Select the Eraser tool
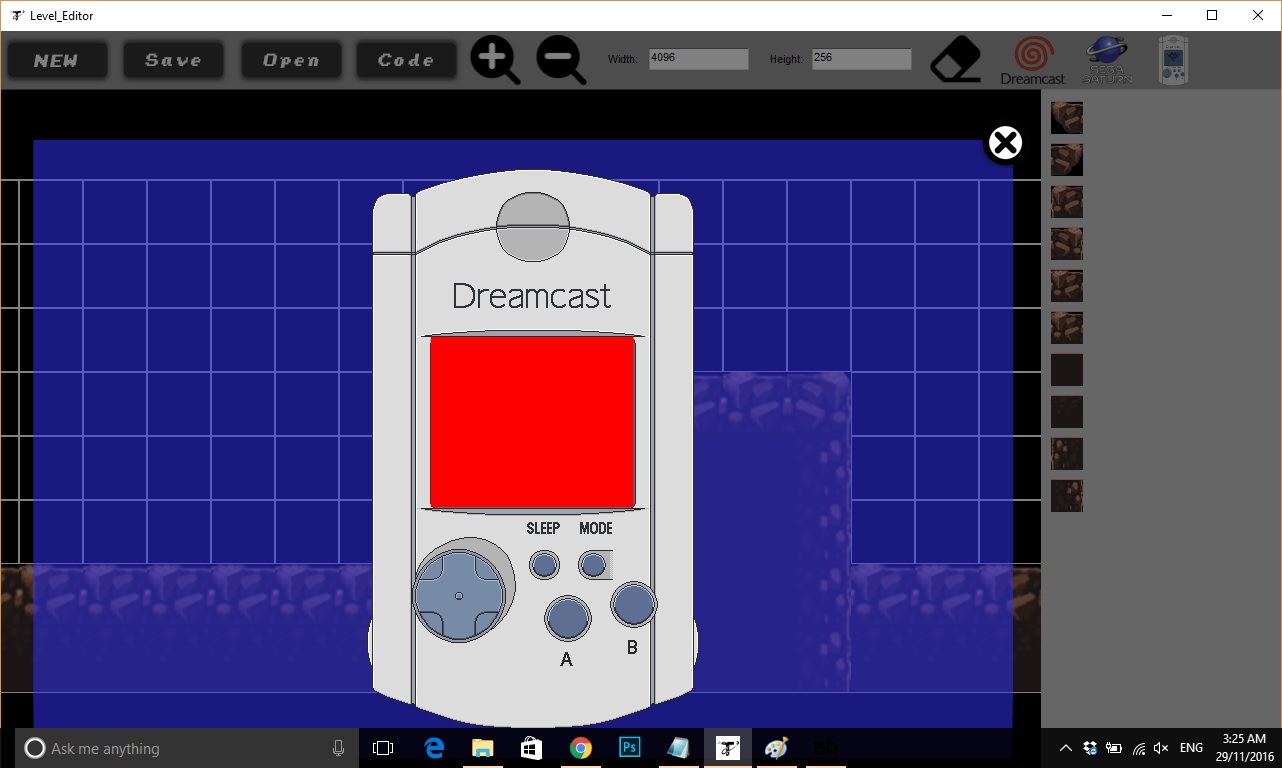Viewport: 1282px width, 768px height. pyautogui.click(x=957, y=60)
